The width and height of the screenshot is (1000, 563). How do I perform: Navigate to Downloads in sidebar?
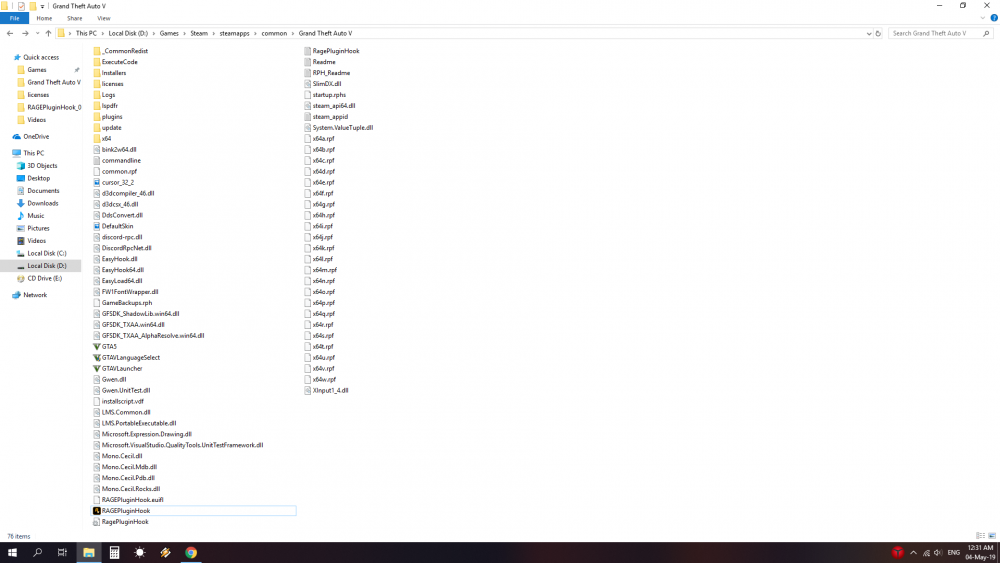(x=42, y=203)
